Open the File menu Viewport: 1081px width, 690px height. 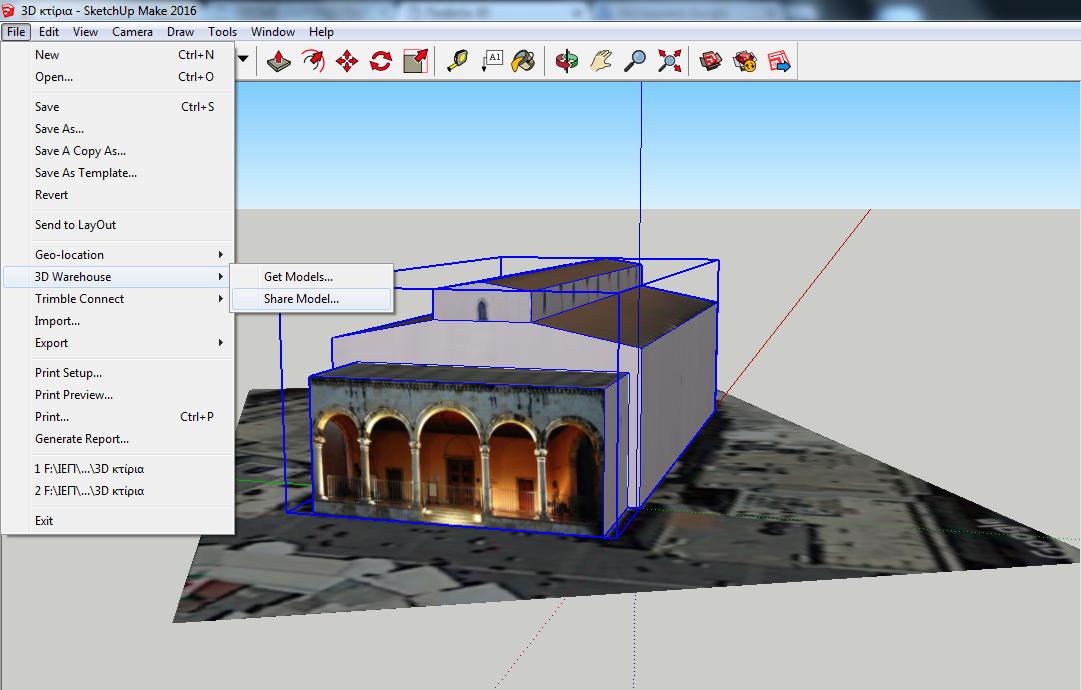point(16,32)
